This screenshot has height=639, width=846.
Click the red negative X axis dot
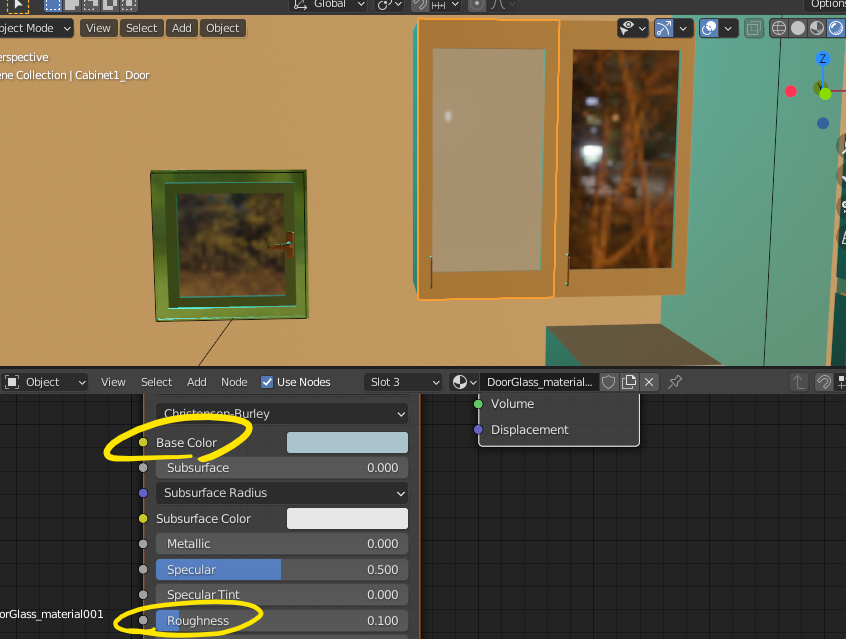[790, 91]
